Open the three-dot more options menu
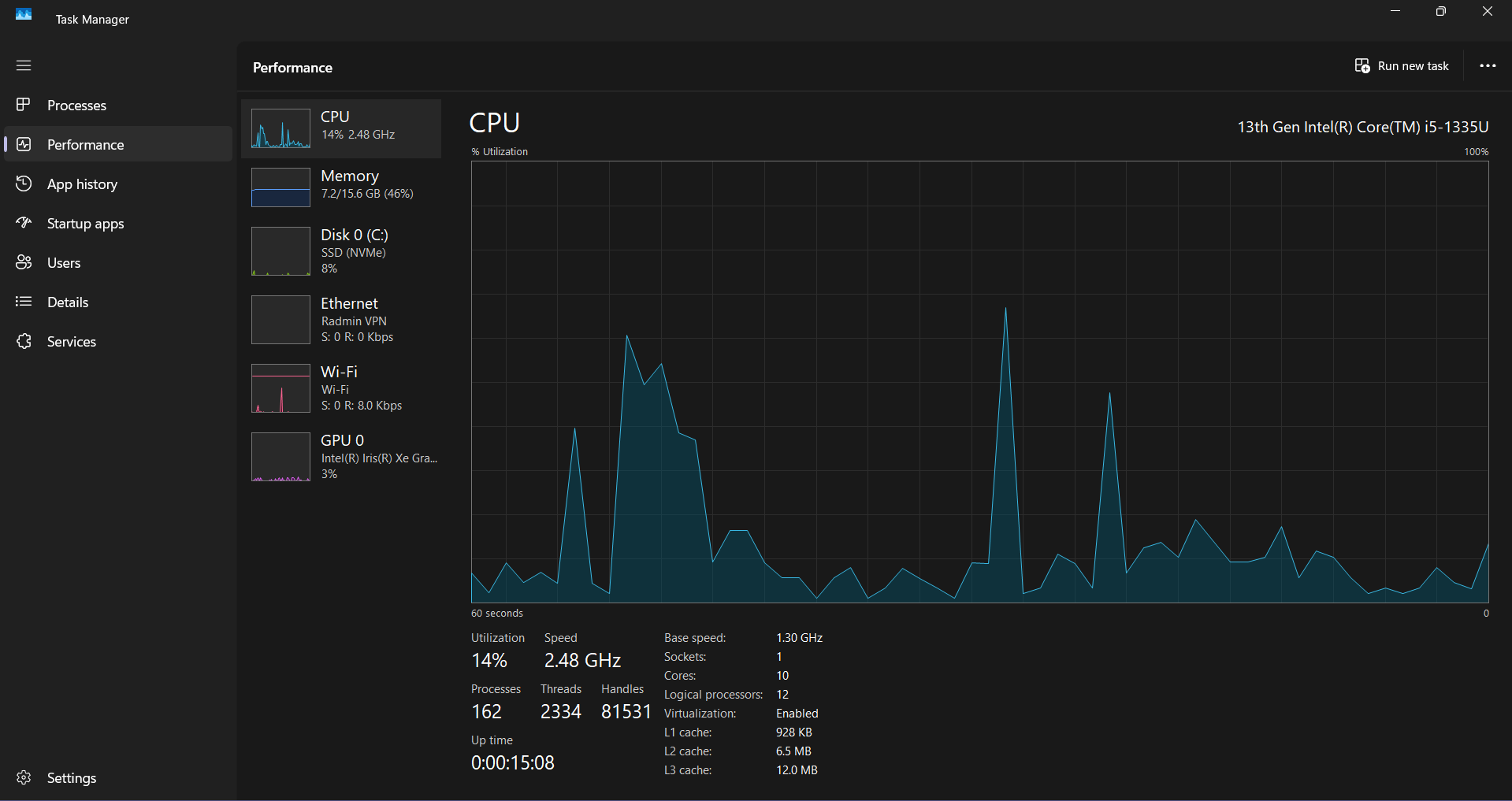Image resolution: width=1512 pixels, height=801 pixels. 1488,66
